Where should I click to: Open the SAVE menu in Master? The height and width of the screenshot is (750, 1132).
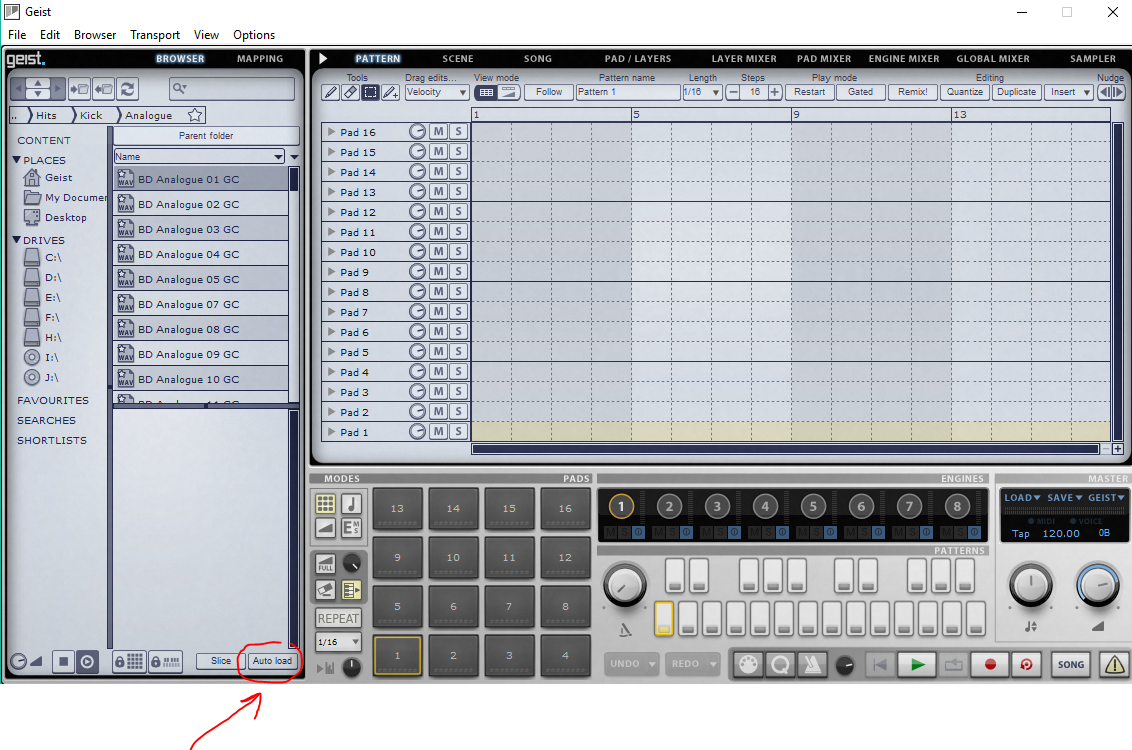[x=1065, y=497]
